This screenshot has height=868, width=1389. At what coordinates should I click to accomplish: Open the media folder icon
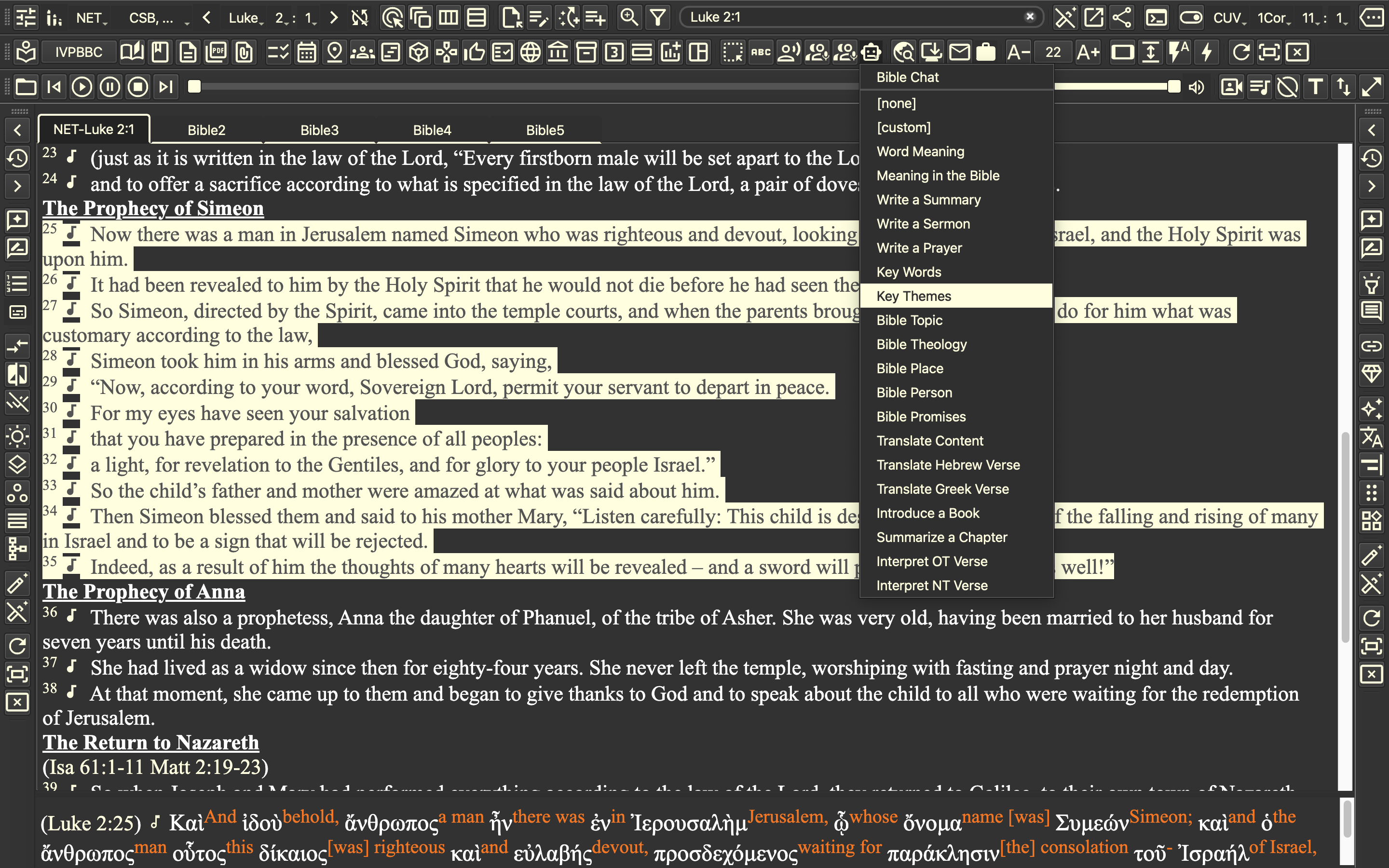click(x=26, y=87)
